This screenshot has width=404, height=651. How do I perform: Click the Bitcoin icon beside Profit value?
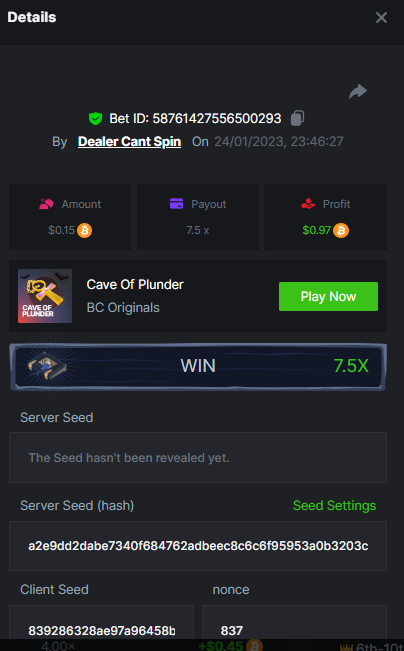point(341,230)
